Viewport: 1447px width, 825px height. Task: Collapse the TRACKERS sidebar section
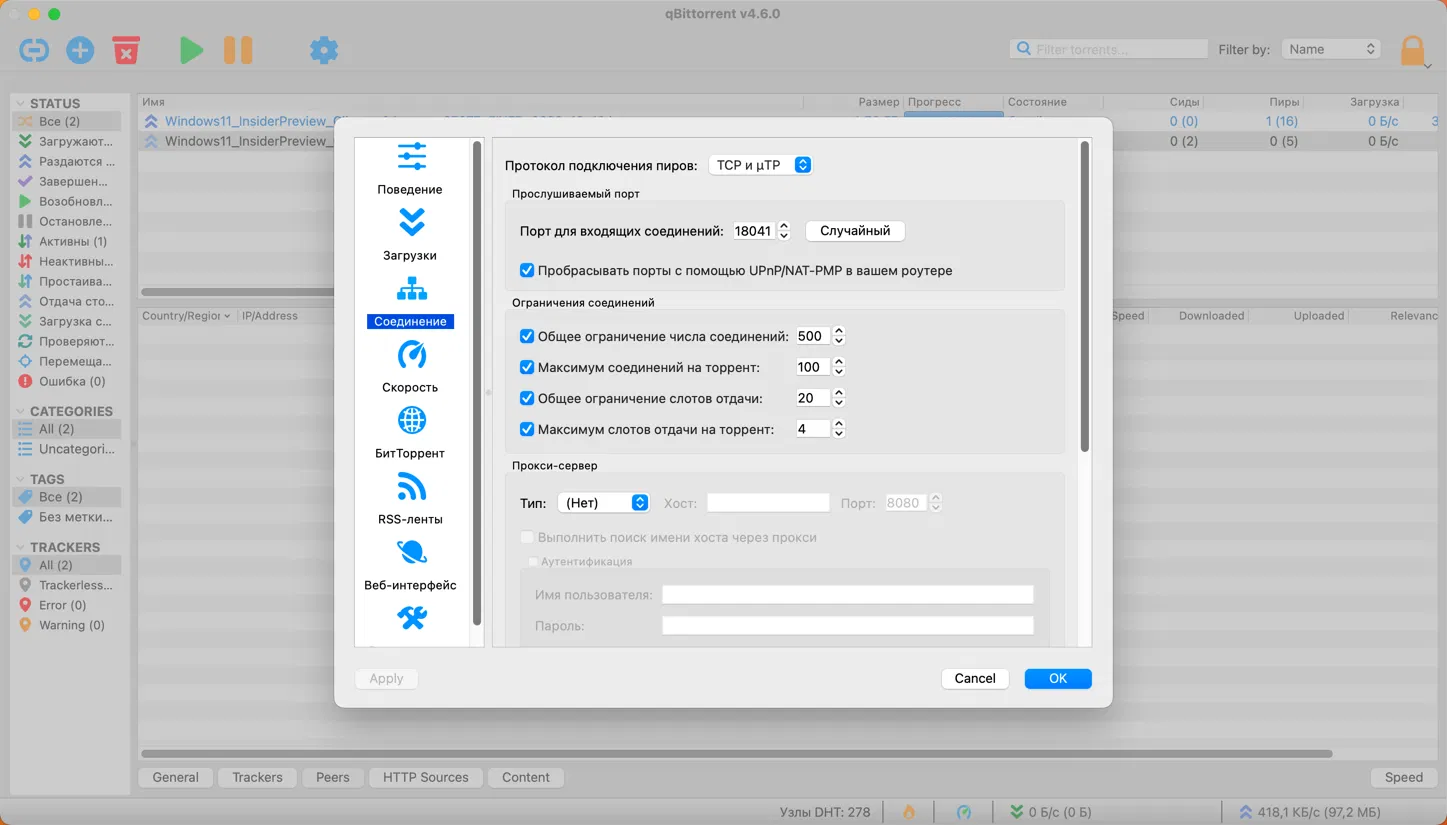coord(20,547)
